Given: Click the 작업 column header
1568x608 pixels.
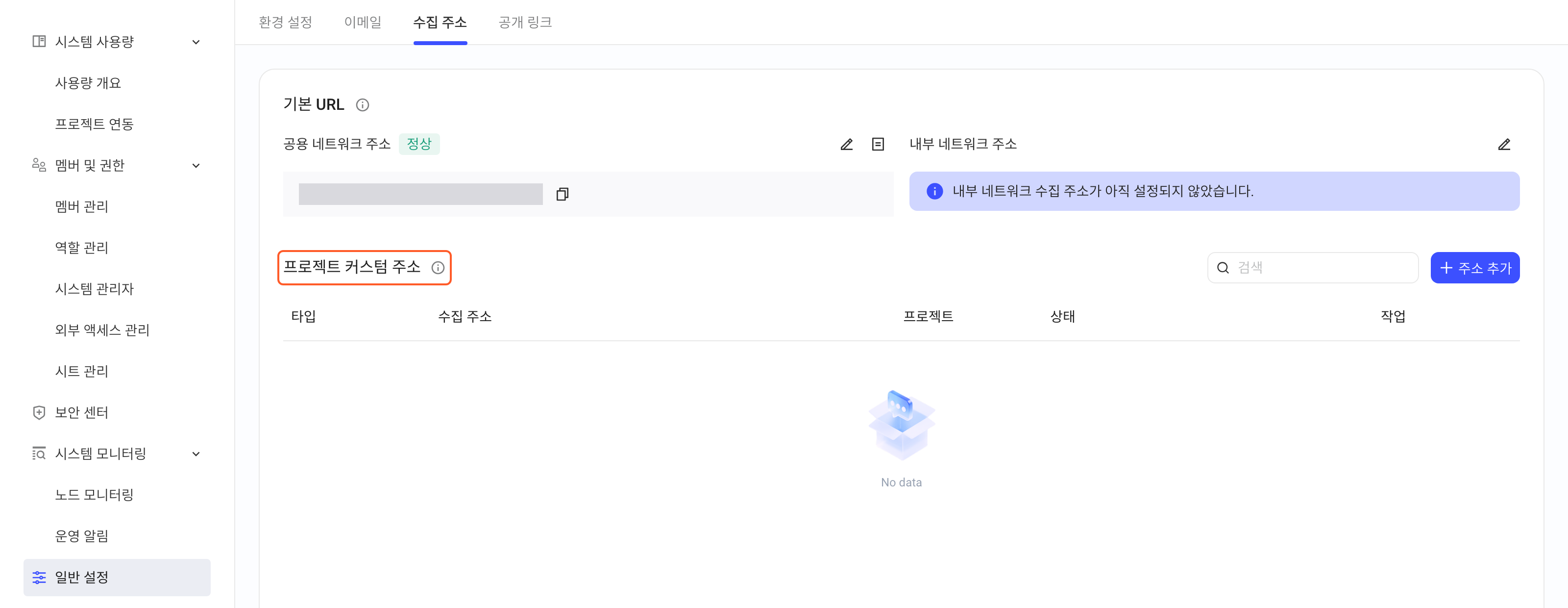Looking at the screenshot, I should pyautogui.click(x=1393, y=316).
